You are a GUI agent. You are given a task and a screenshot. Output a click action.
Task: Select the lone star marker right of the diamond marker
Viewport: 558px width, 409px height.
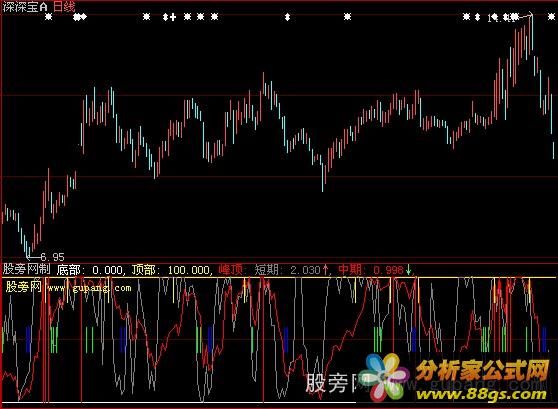tap(347, 17)
